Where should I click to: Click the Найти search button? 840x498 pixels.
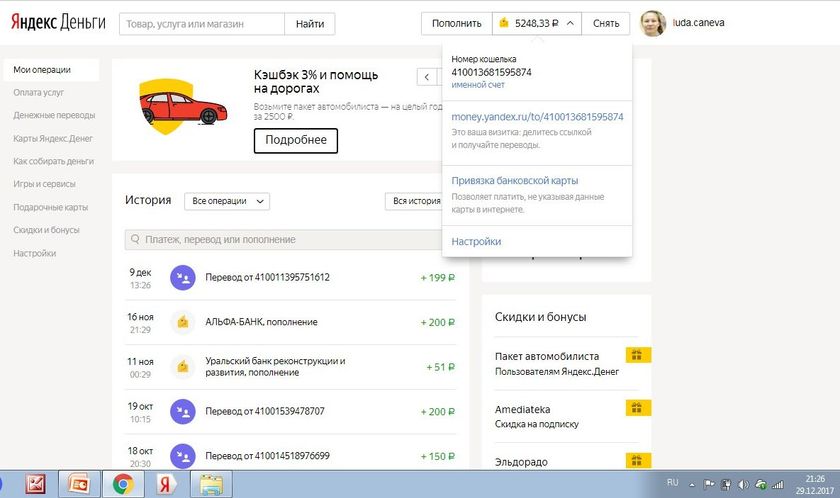point(310,24)
